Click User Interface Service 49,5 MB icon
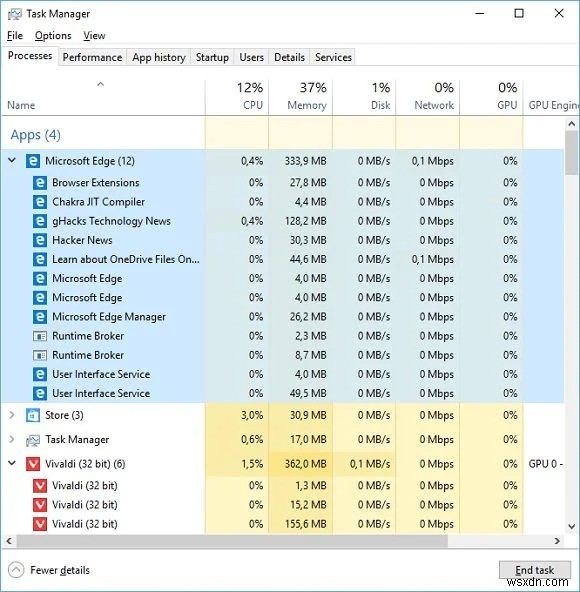 coord(40,393)
